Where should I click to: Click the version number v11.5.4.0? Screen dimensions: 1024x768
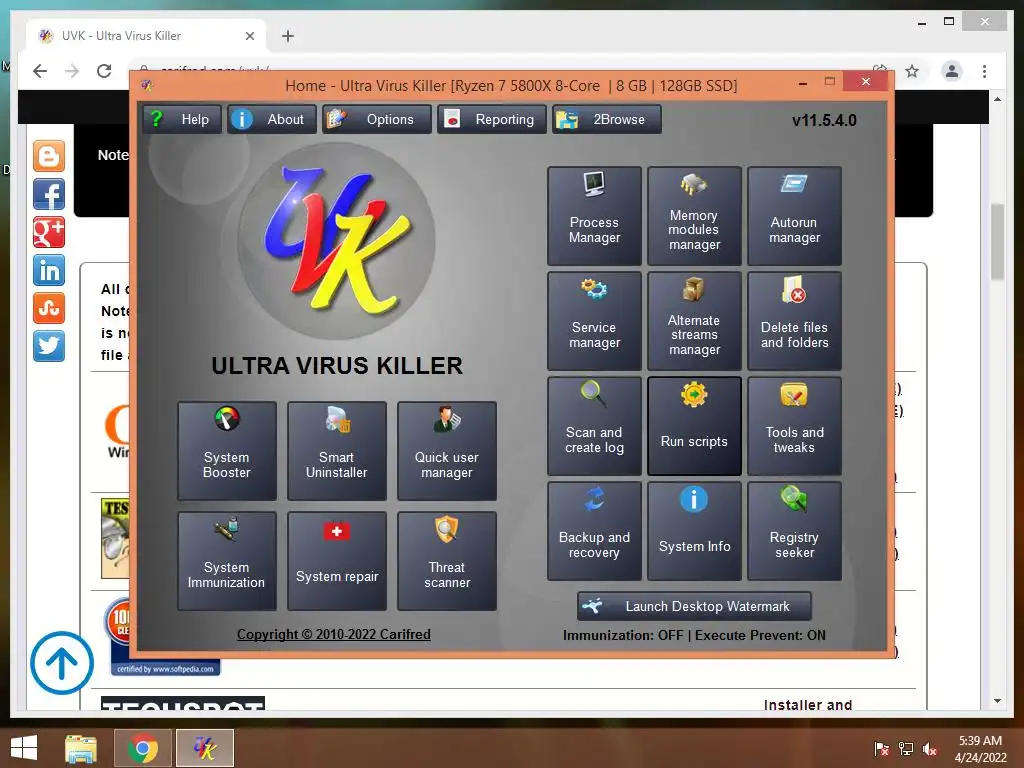click(824, 120)
